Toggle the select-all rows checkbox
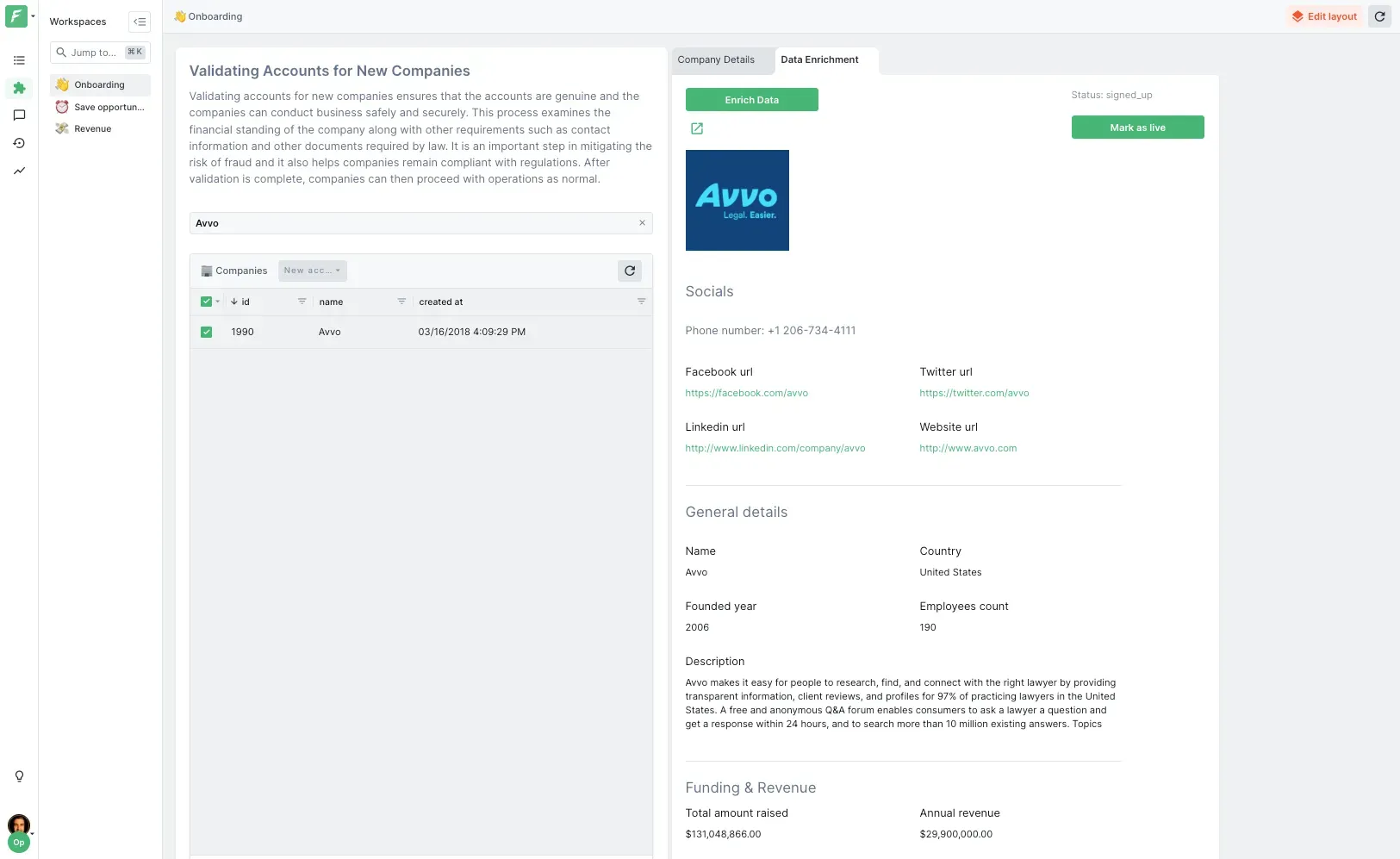1400x859 pixels. (x=206, y=302)
